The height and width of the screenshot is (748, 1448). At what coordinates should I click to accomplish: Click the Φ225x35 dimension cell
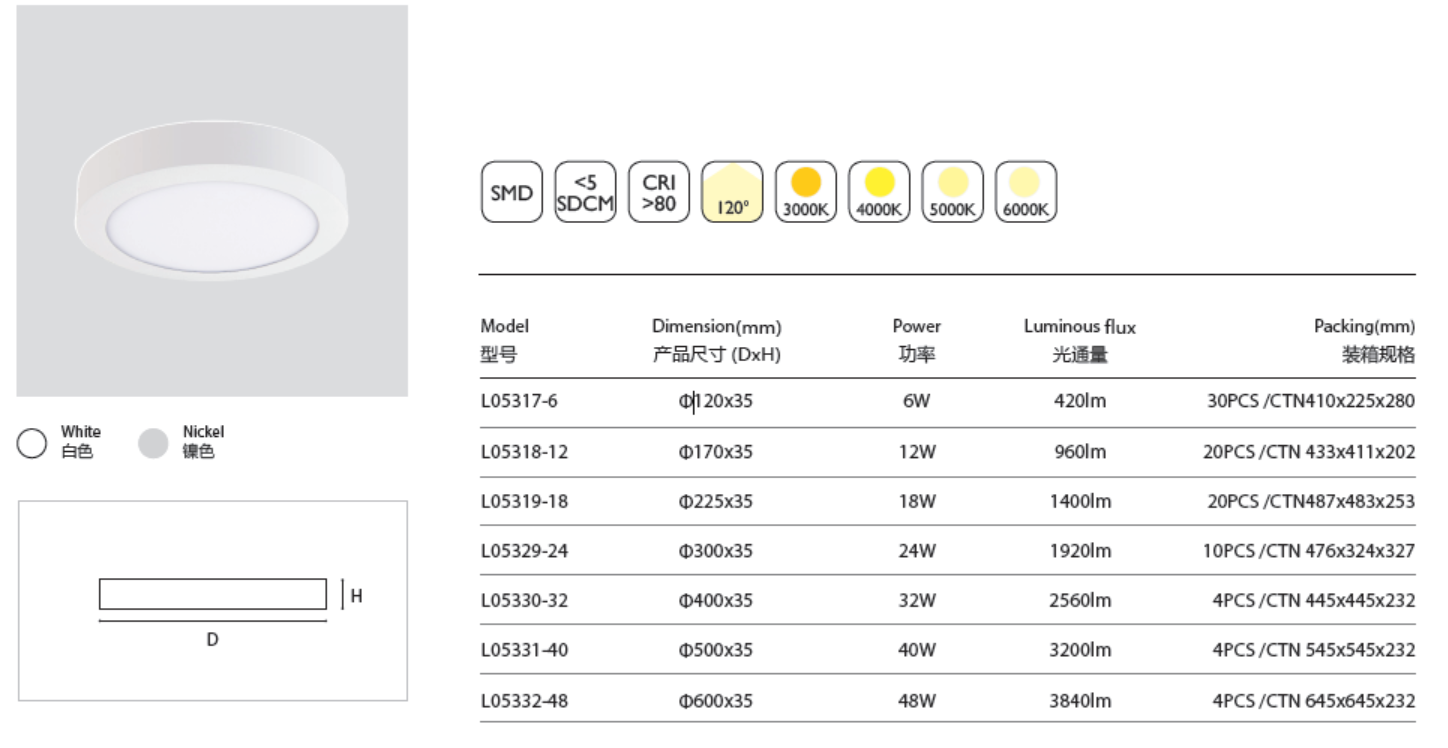tap(716, 501)
